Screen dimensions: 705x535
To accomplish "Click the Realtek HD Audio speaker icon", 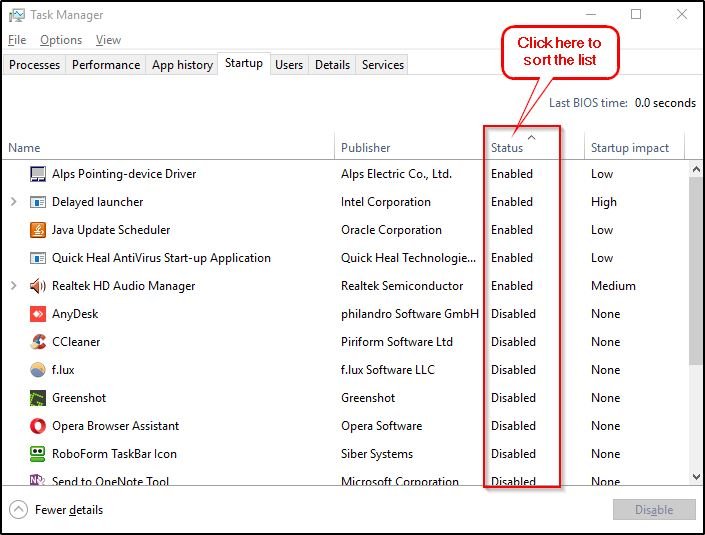I will pos(38,286).
